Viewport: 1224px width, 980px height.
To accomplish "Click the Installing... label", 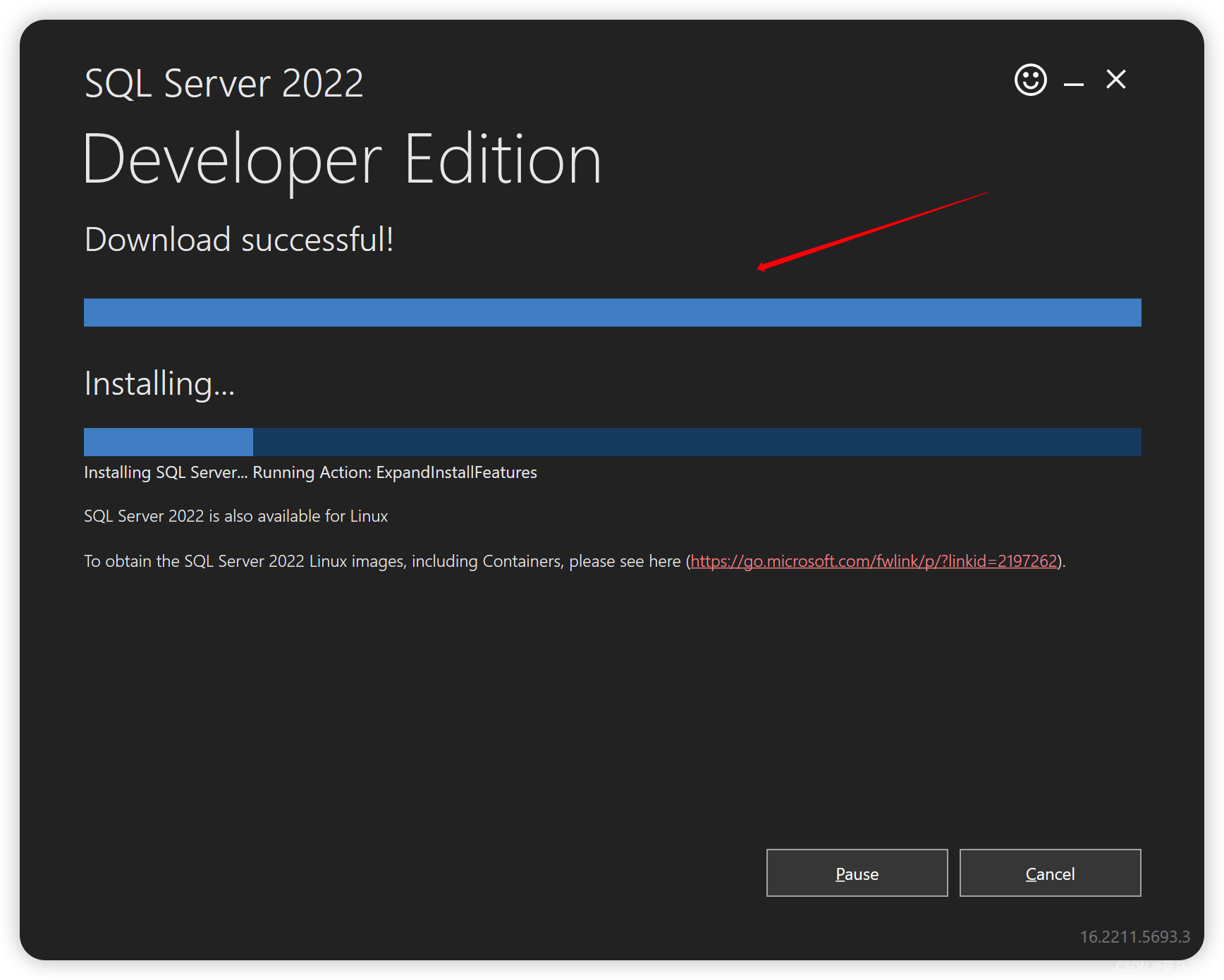I will coord(159,383).
